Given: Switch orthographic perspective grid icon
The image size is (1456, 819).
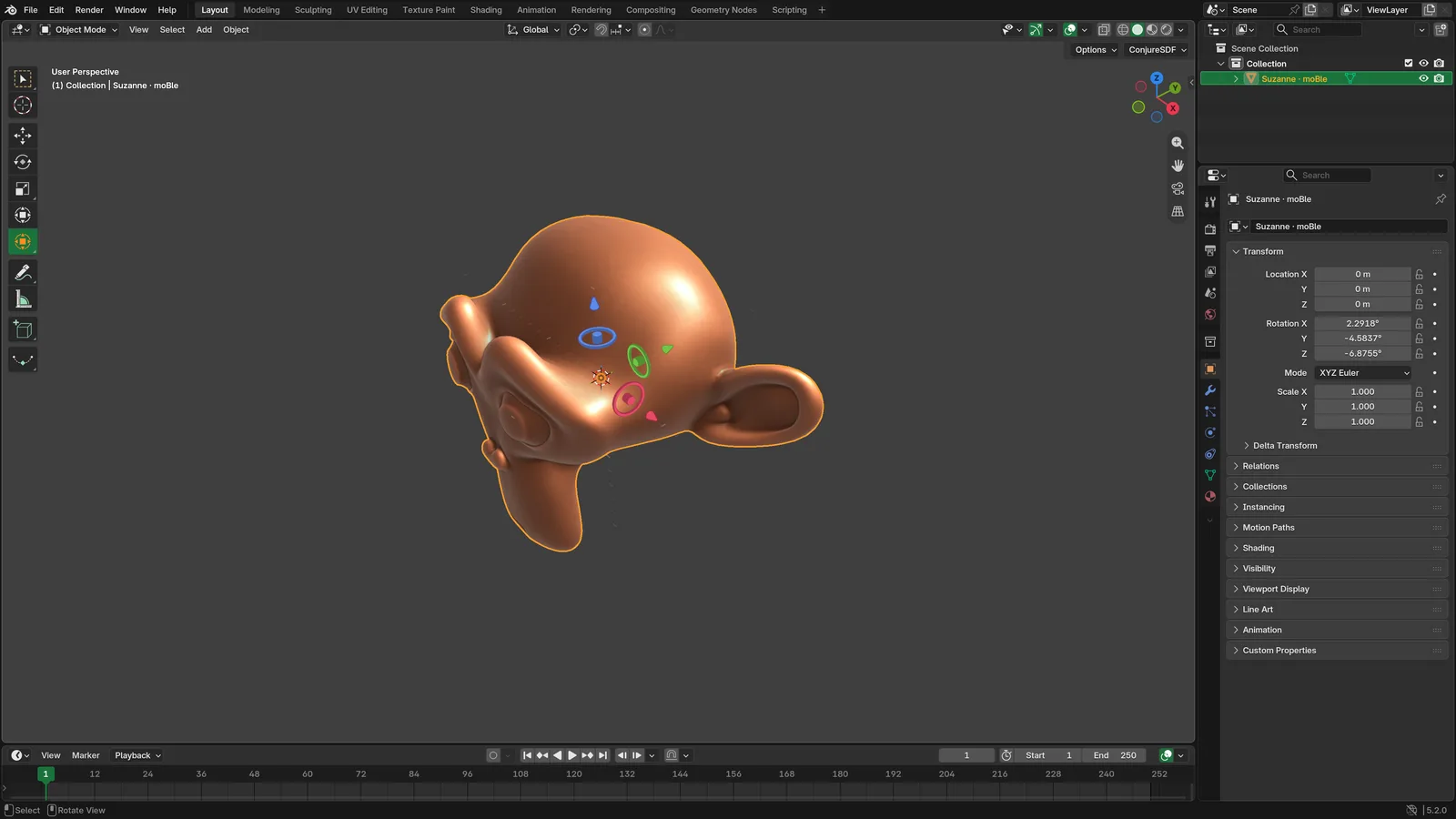Looking at the screenshot, I should tap(1178, 211).
